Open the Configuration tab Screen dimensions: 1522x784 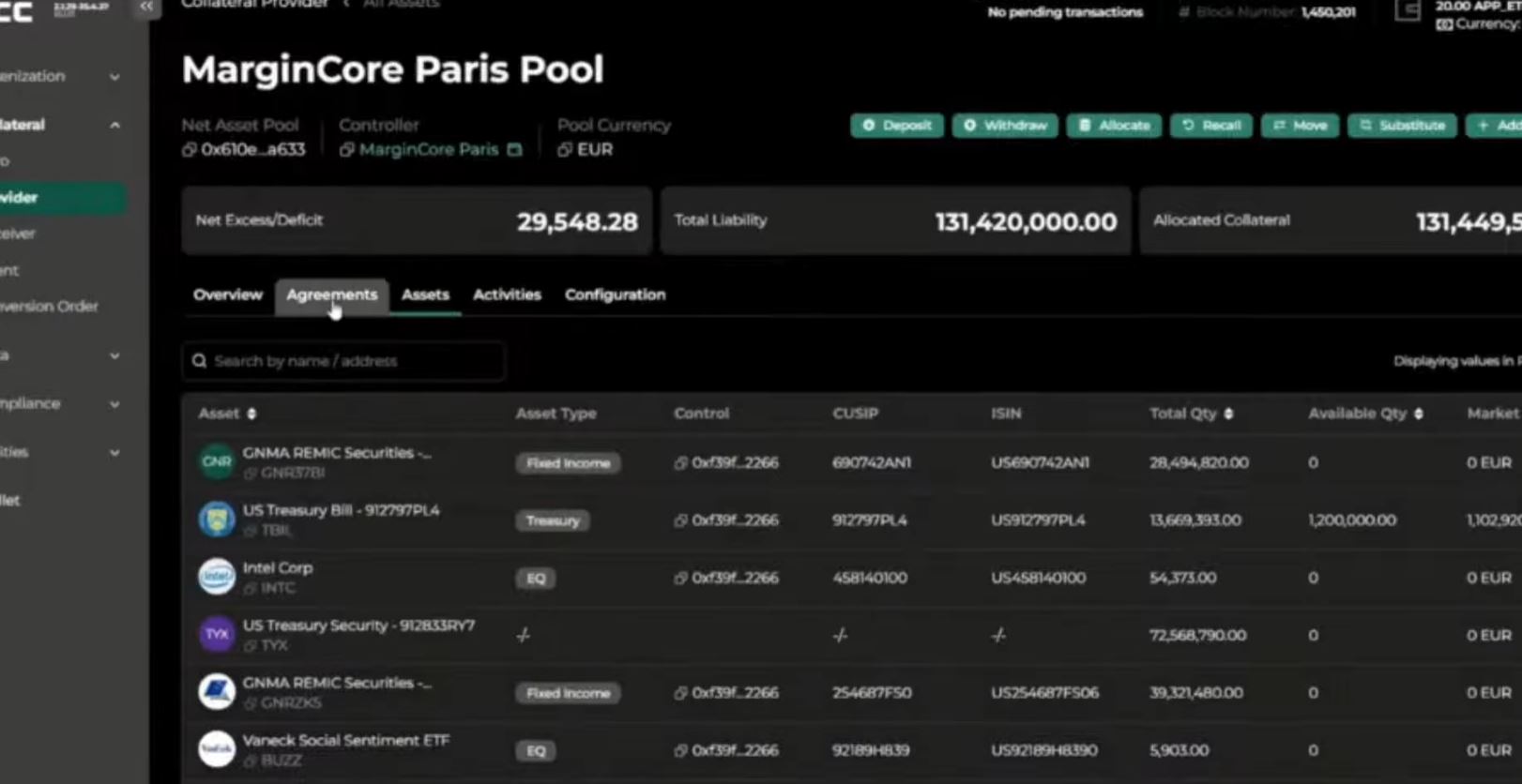pyautogui.click(x=615, y=294)
